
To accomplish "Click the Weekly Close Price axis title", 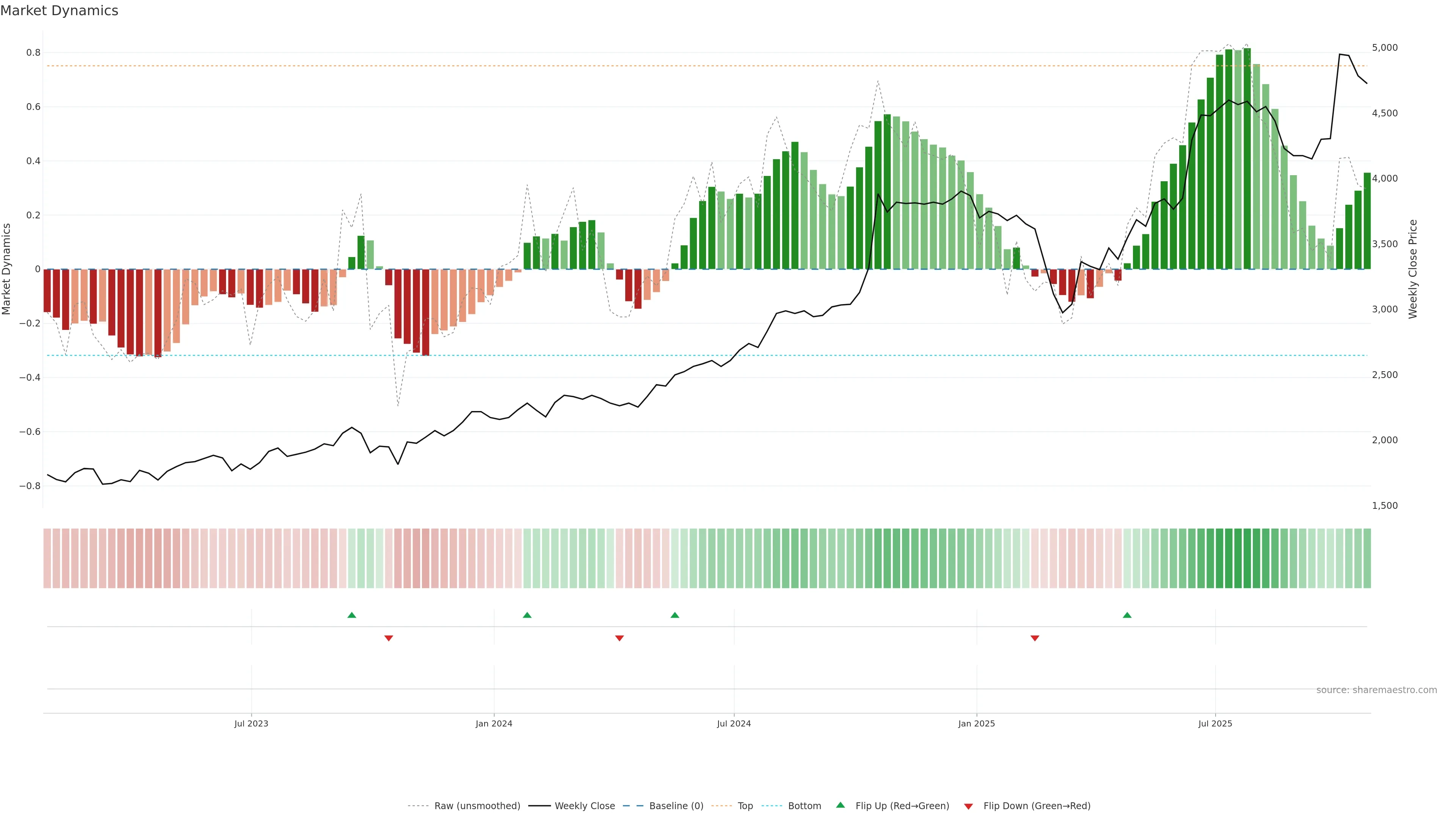I will tap(1413, 269).
